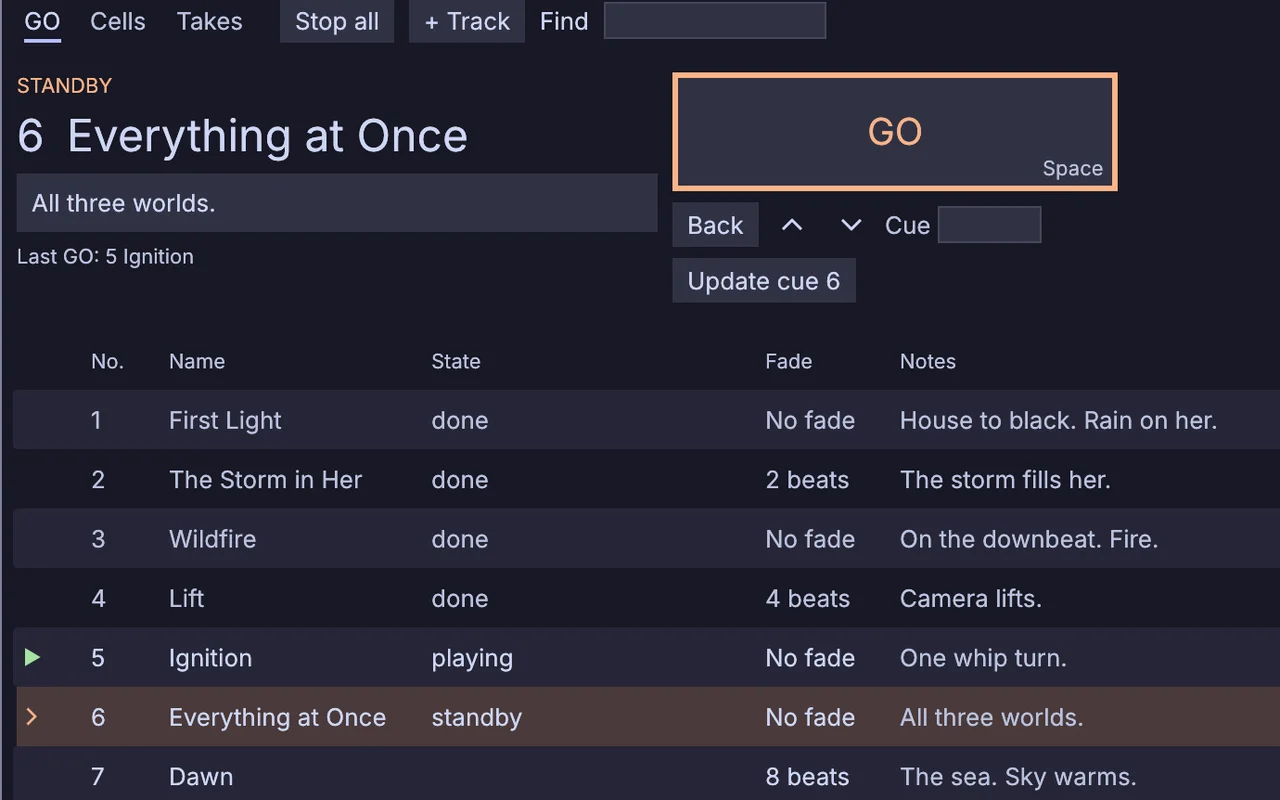Viewport: 1280px width, 800px height.
Task: Click the 'standby' state of cue 6
Action: tap(477, 717)
